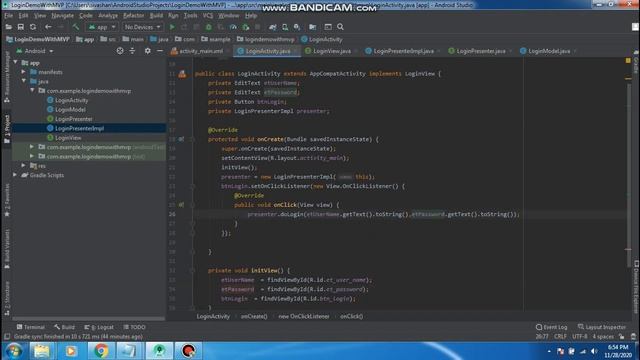Toggle the Project tool window sidebar tab
Viewport: 640px width, 360px height.
pos(7,128)
